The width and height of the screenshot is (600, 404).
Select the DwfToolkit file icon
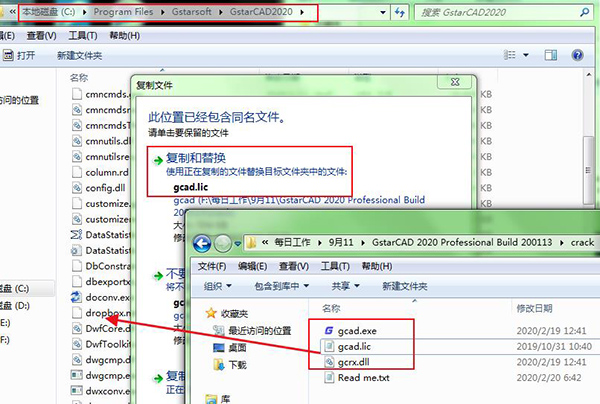pyautogui.click(x=77, y=344)
